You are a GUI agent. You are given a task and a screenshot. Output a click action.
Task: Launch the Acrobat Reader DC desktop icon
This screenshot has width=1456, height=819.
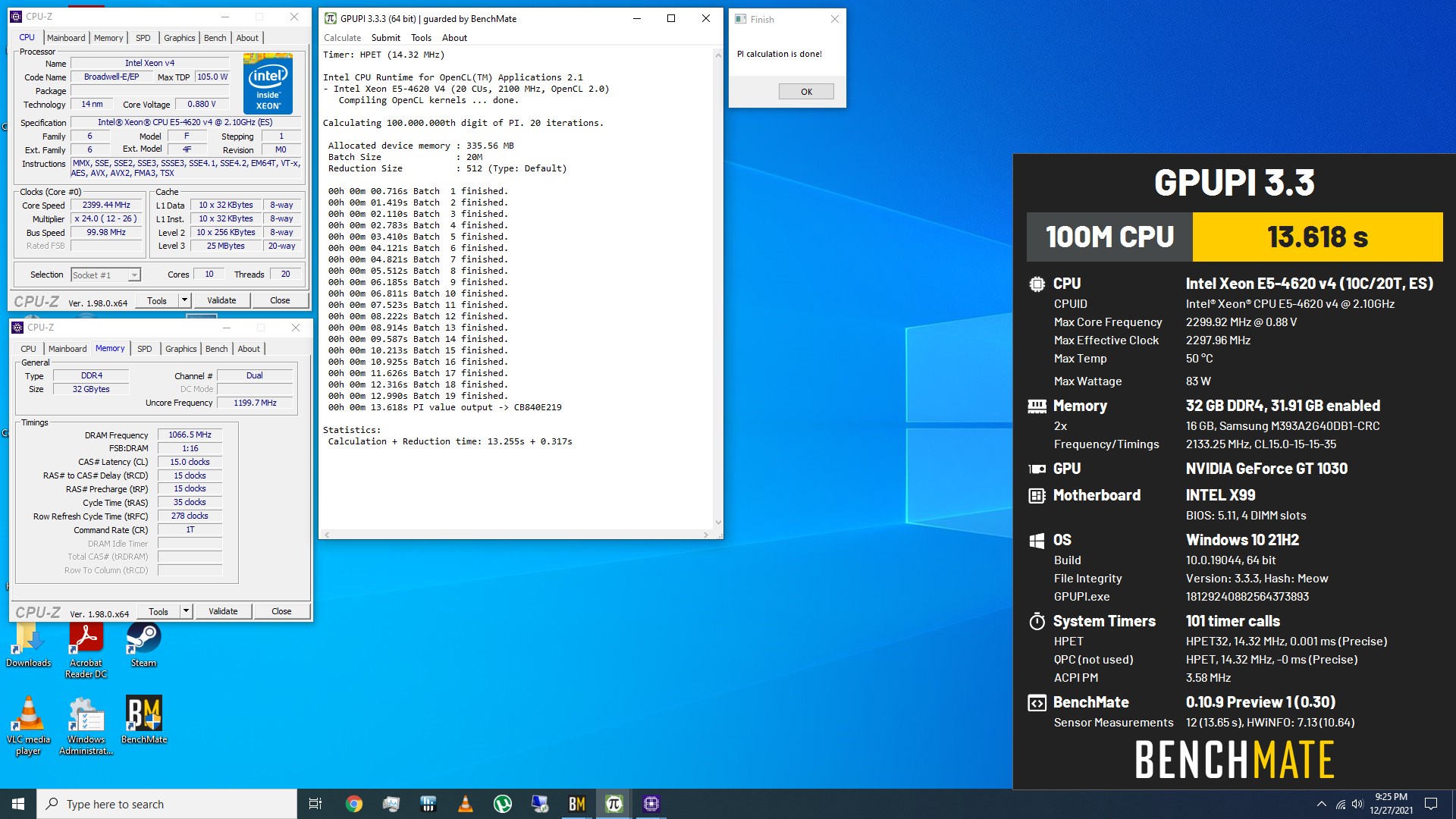coord(86,649)
